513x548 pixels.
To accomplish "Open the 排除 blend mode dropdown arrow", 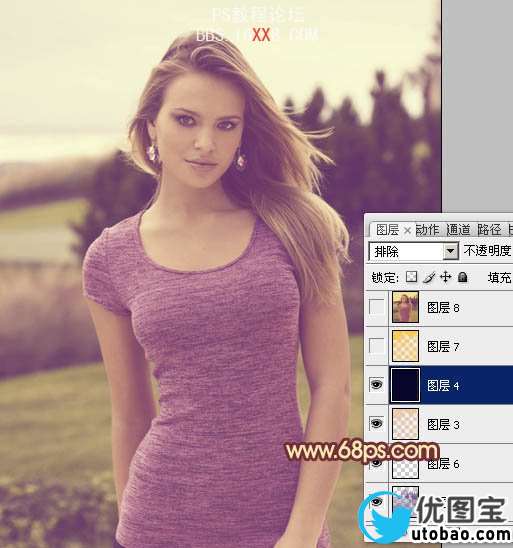I will pyautogui.click(x=450, y=251).
